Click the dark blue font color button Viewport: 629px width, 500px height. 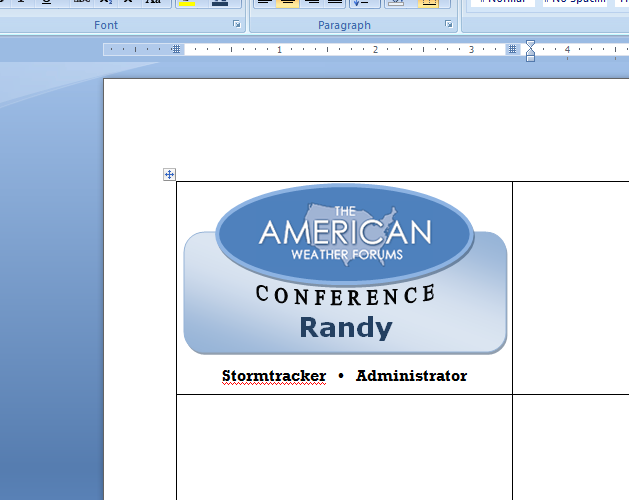pyautogui.click(x=220, y=3)
